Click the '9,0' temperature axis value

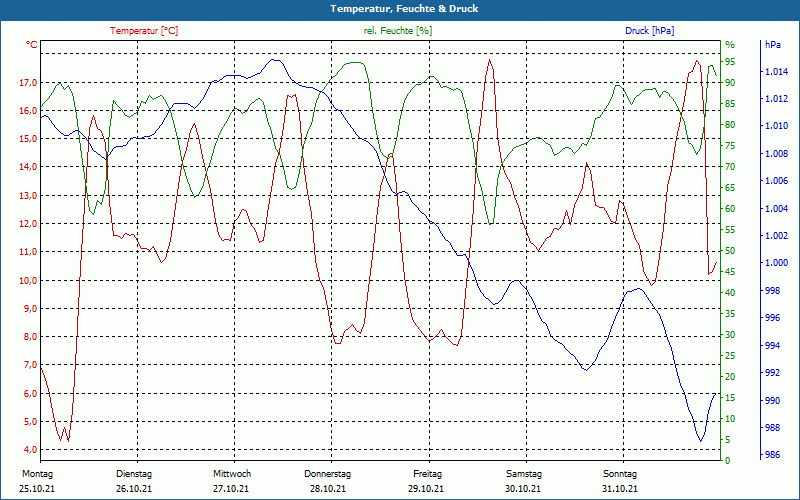point(31,309)
